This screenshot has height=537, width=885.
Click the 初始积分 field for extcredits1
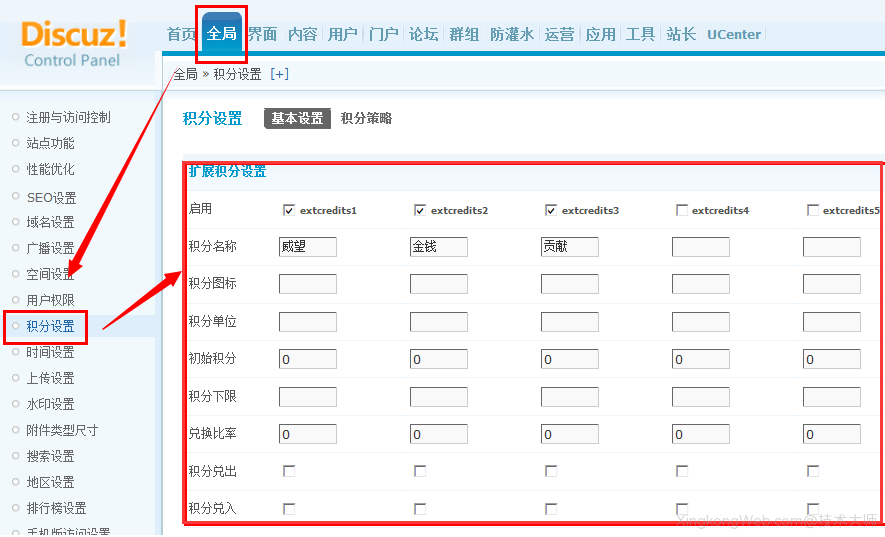click(308, 359)
